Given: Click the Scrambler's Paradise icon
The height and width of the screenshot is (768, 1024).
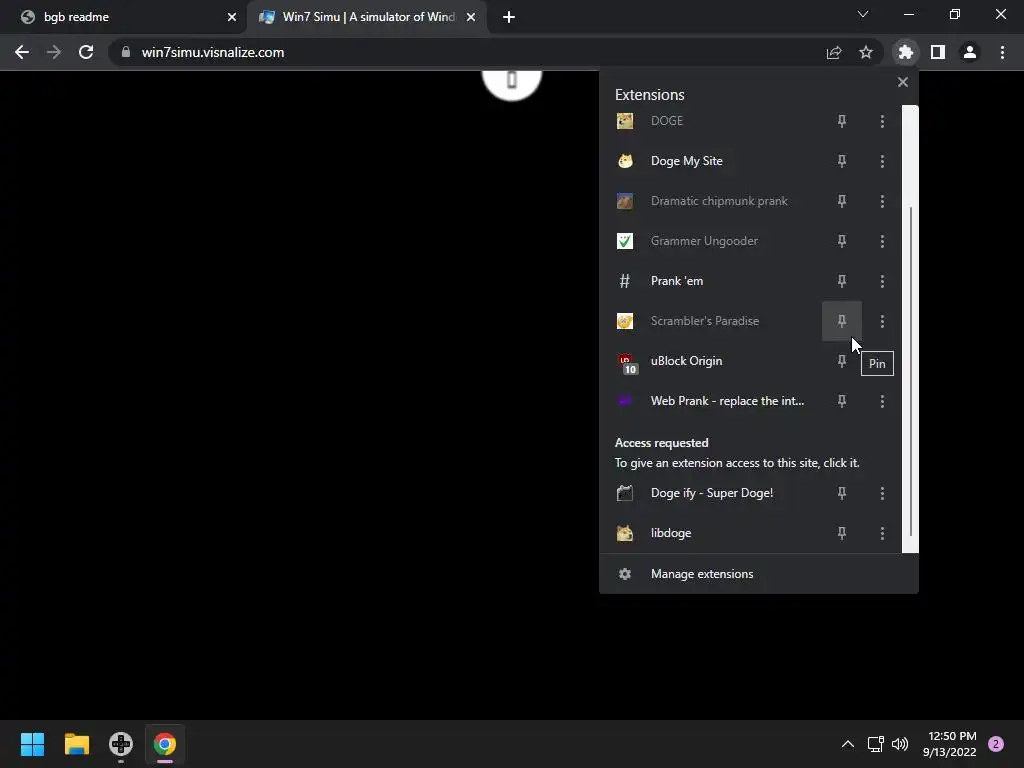Looking at the screenshot, I should click(625, 321).
